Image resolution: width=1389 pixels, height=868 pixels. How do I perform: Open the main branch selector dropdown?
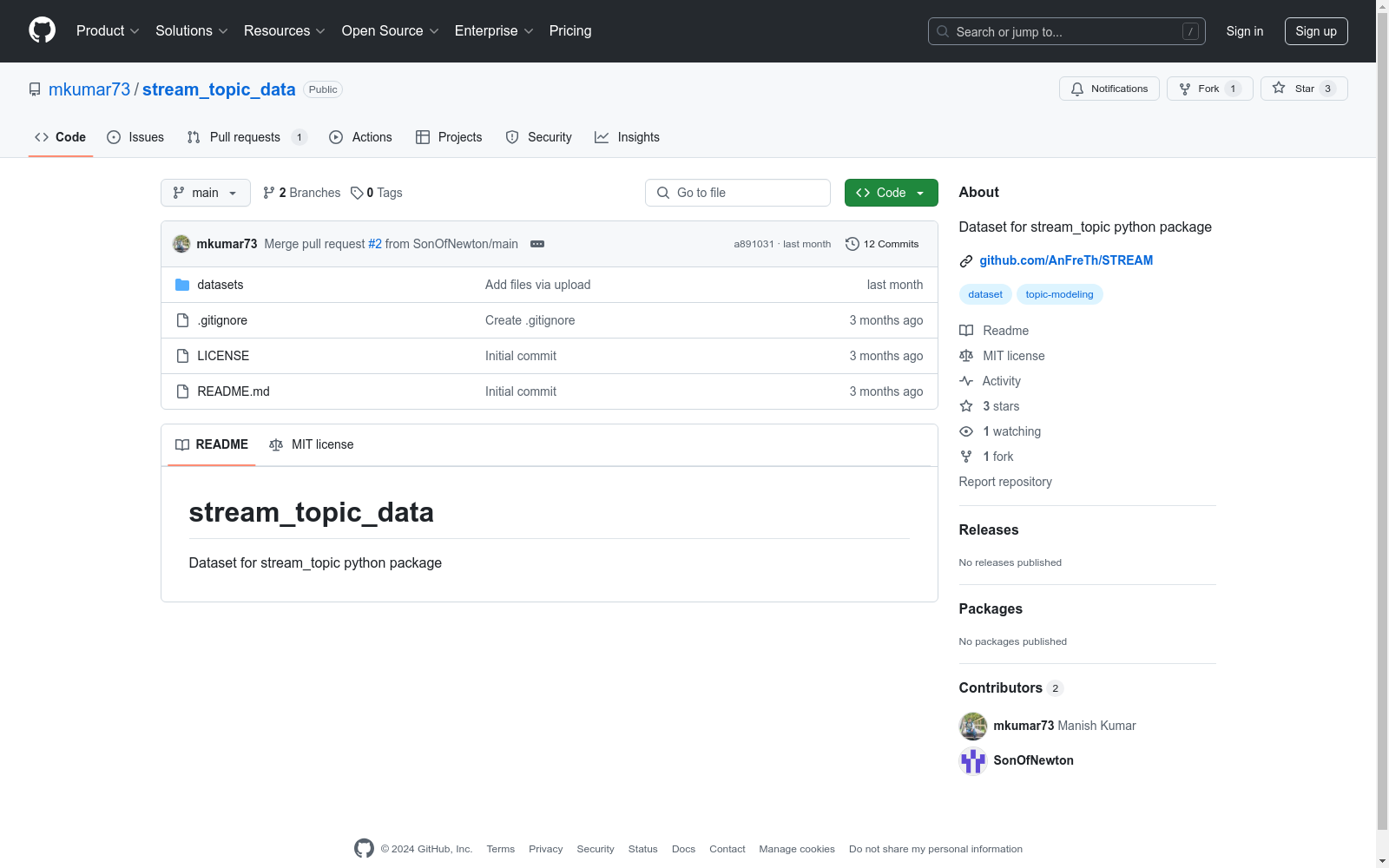tap(206, 193)
